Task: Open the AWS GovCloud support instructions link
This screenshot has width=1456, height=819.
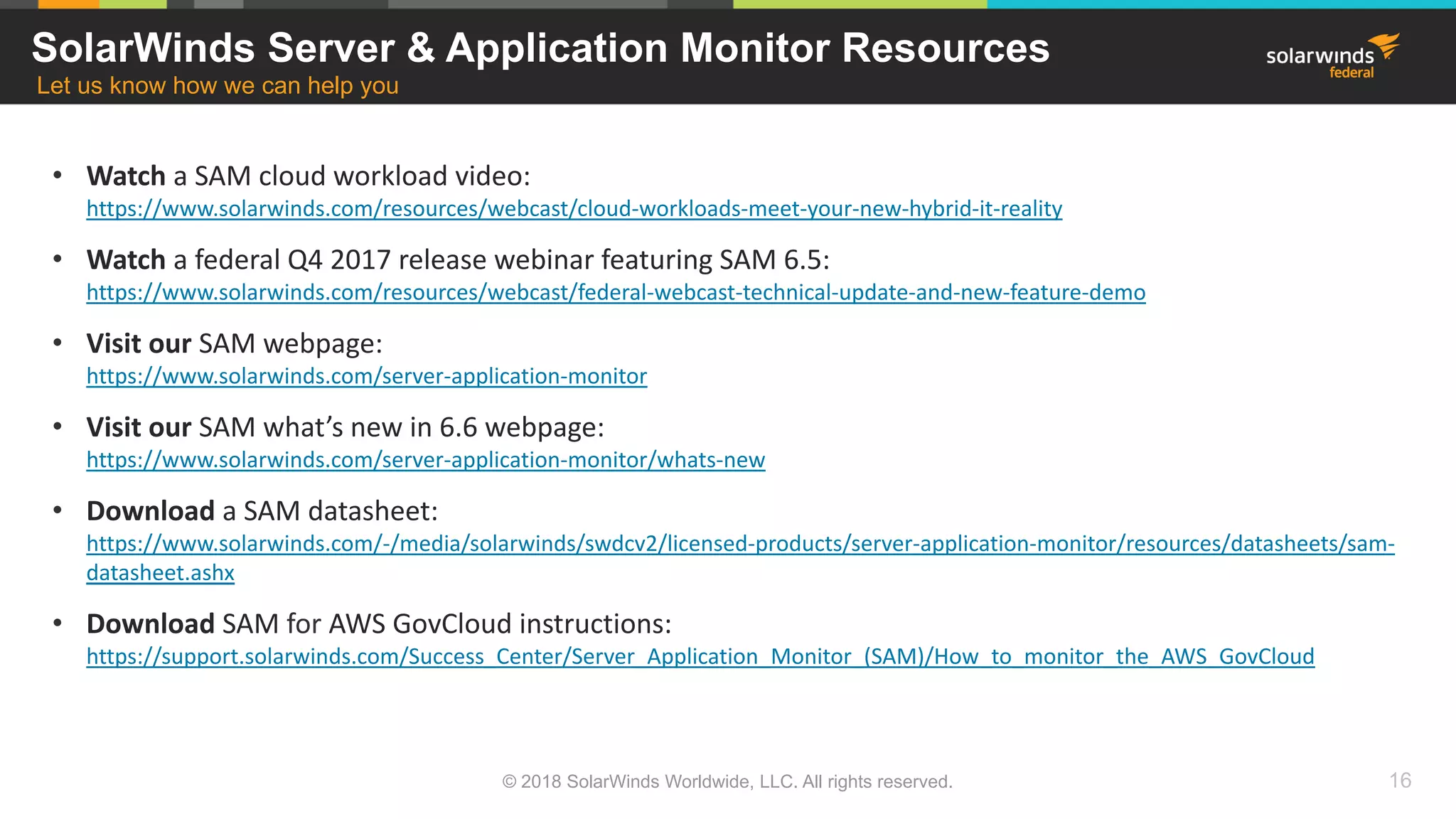Action: pos(700,656)
